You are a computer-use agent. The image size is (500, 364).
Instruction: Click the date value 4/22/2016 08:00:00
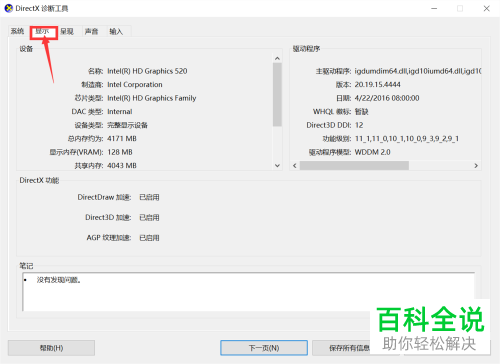(x=387, y=98)
